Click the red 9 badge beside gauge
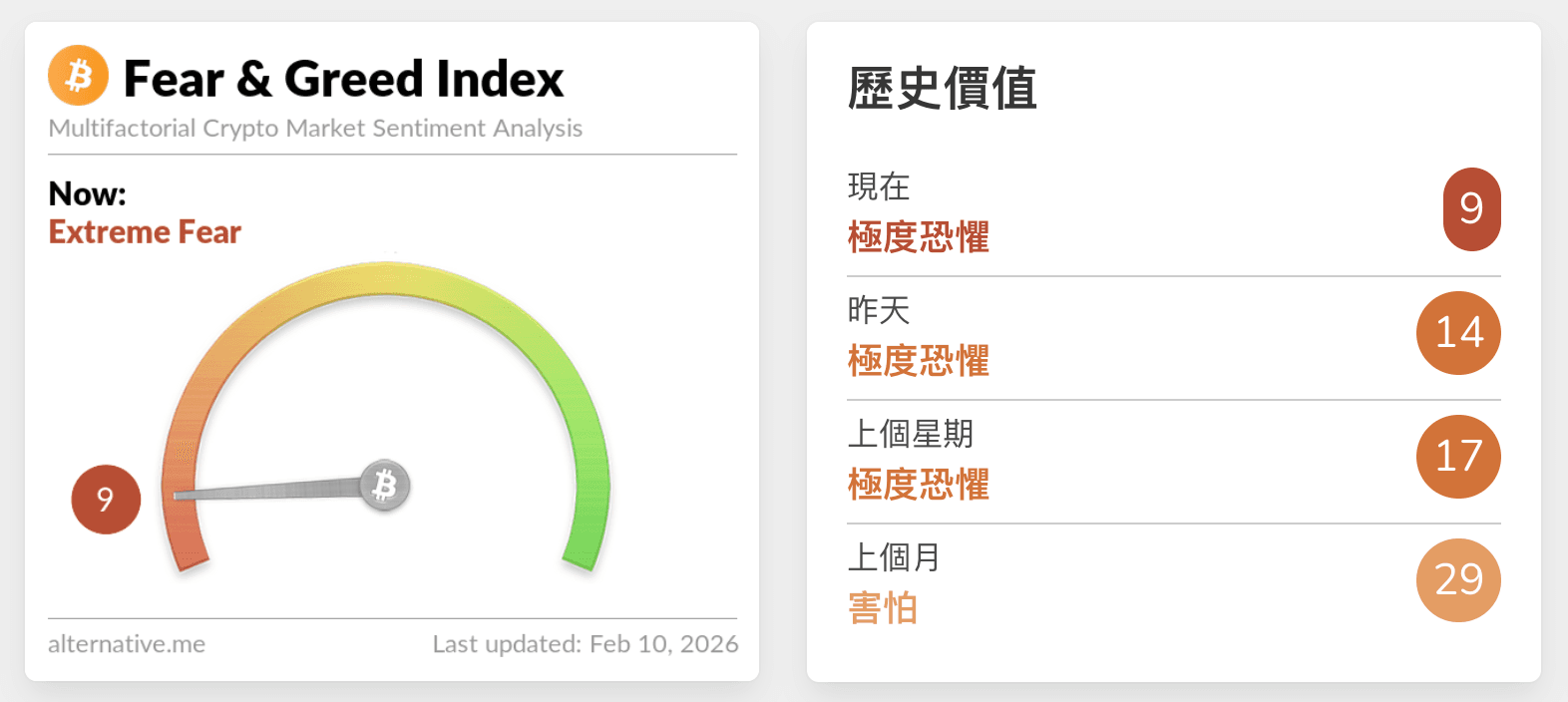Screen dimensions: 1568x702 (x=106, y=499)
